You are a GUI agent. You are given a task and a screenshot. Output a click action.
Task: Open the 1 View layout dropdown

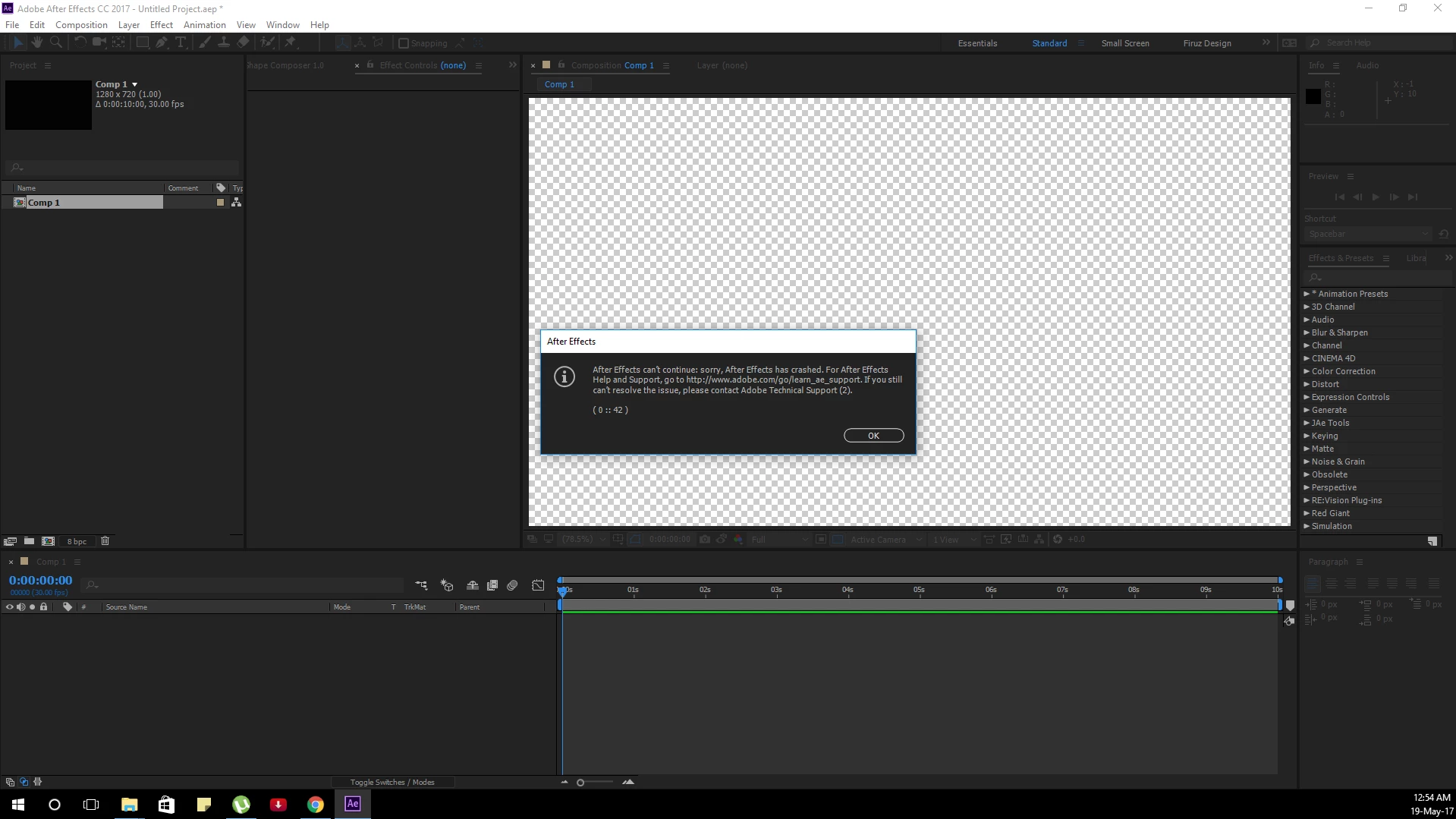coord(954,540)
